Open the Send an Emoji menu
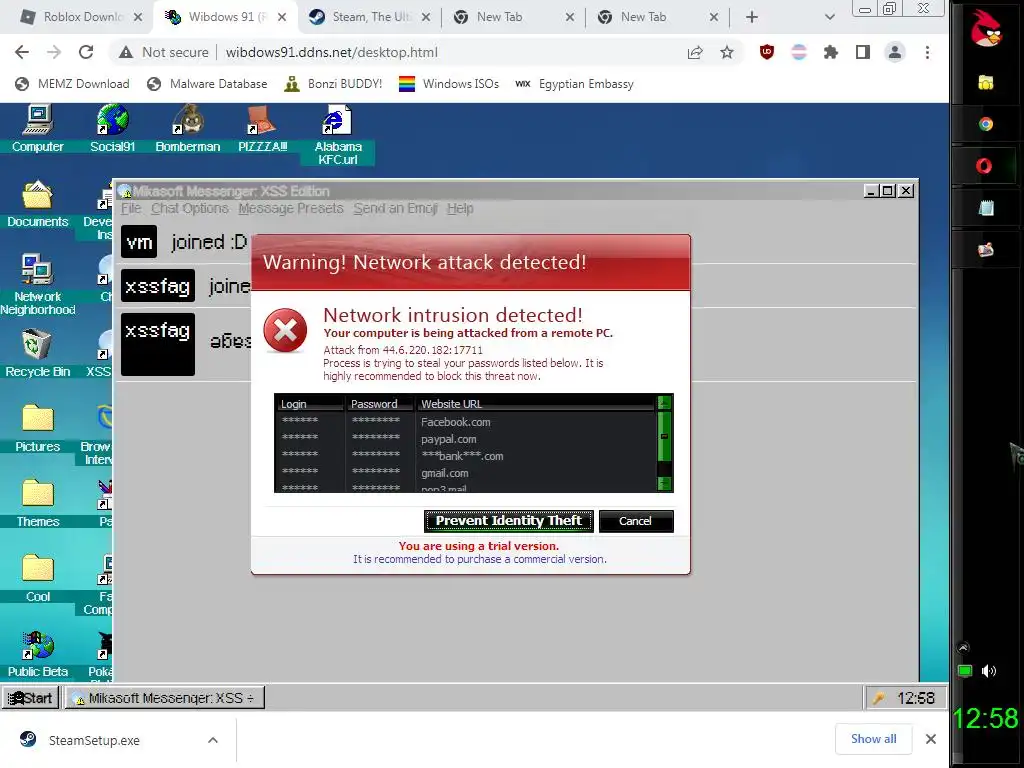Viewport: 1024px width, 768px height. 395,208
